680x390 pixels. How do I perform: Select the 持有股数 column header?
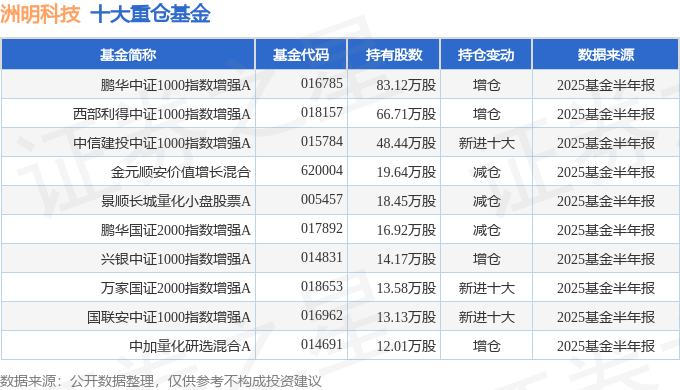click(394, 55)
